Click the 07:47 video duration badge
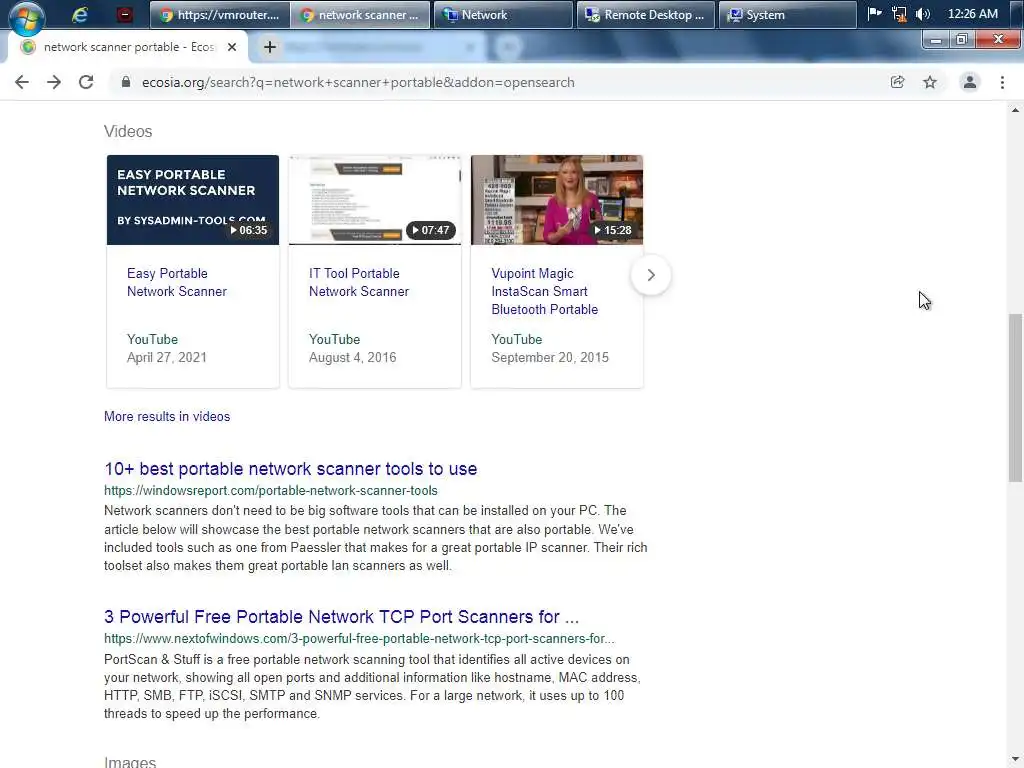 click(x=431, y=230)
